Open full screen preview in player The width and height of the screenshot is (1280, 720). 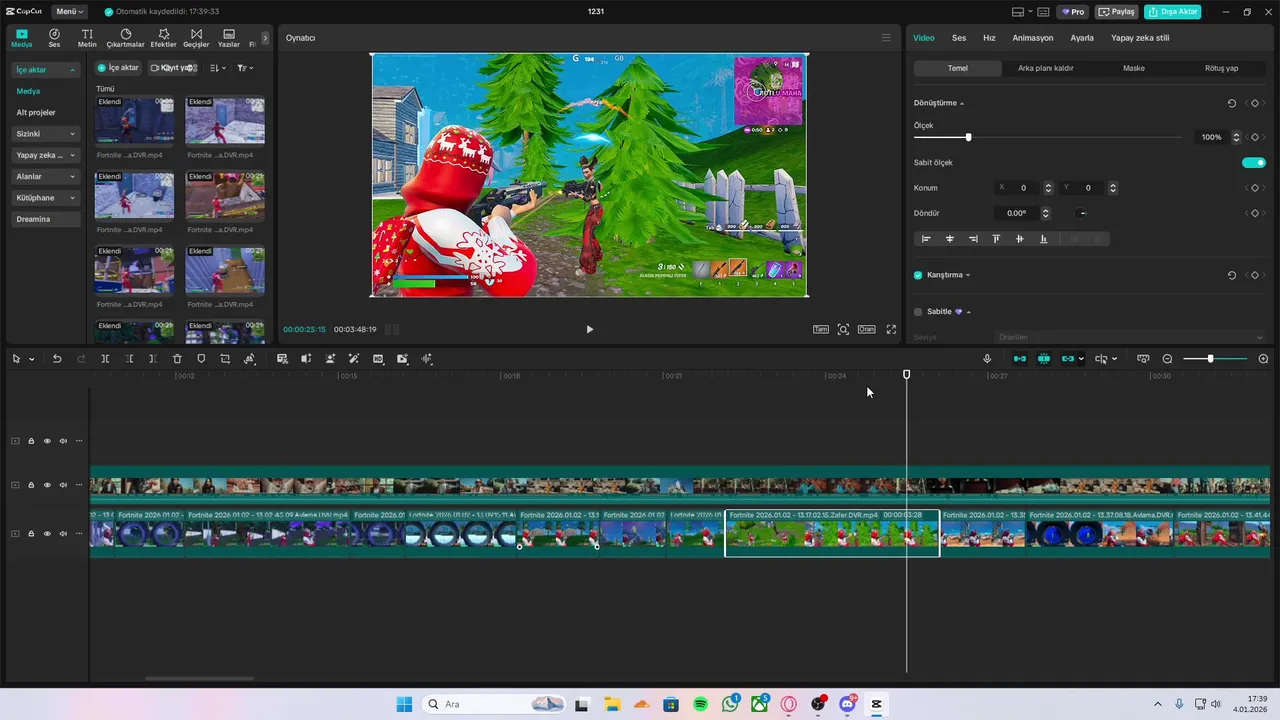(891, 329)
